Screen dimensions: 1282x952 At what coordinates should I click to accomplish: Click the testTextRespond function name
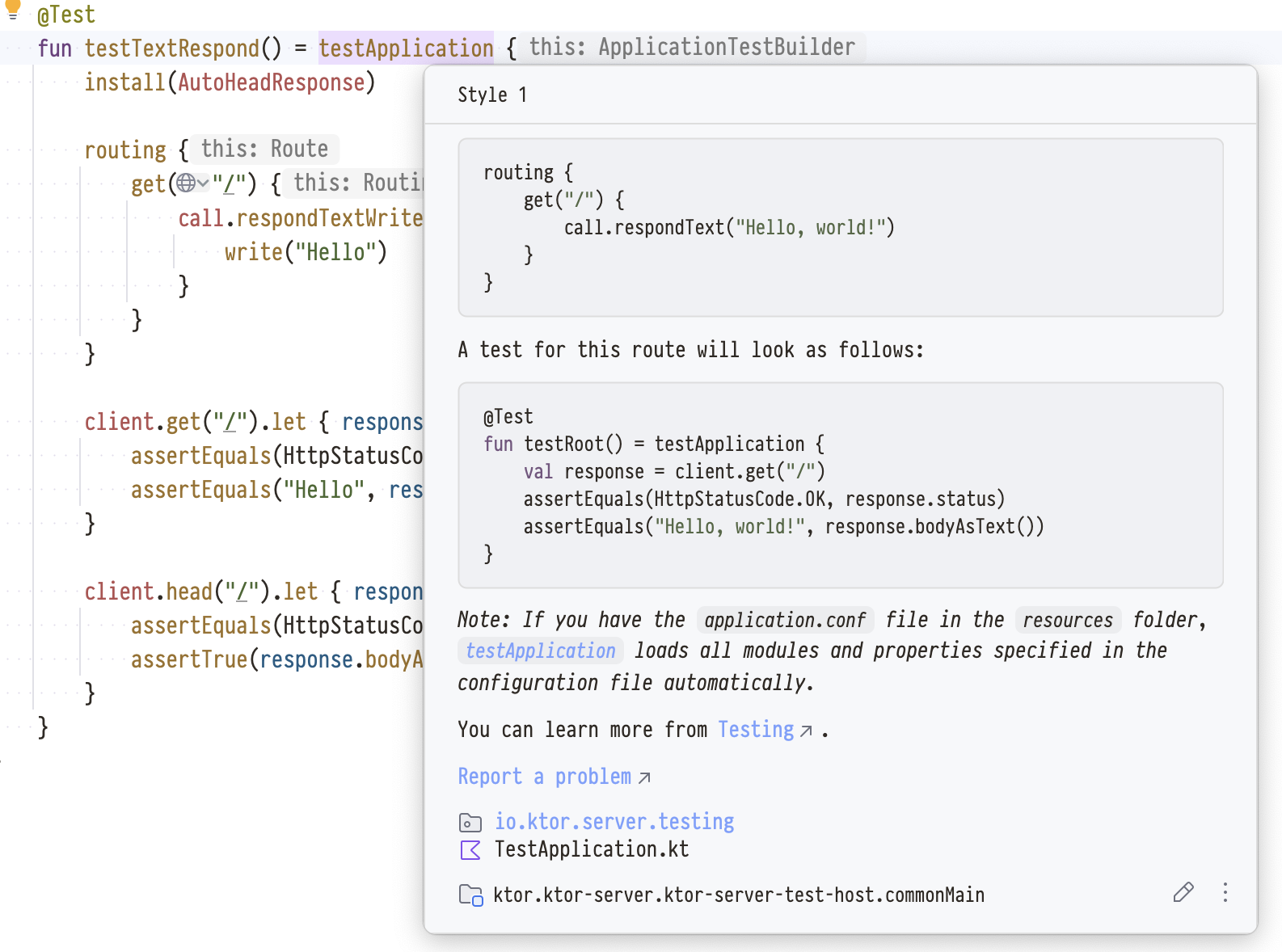(x=171, y=48)
